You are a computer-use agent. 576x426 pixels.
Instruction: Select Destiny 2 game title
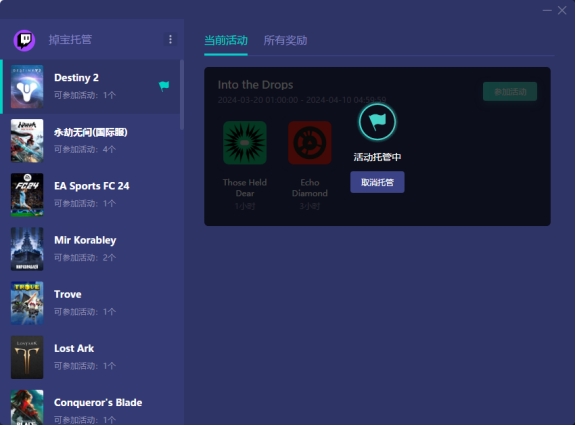76,78
